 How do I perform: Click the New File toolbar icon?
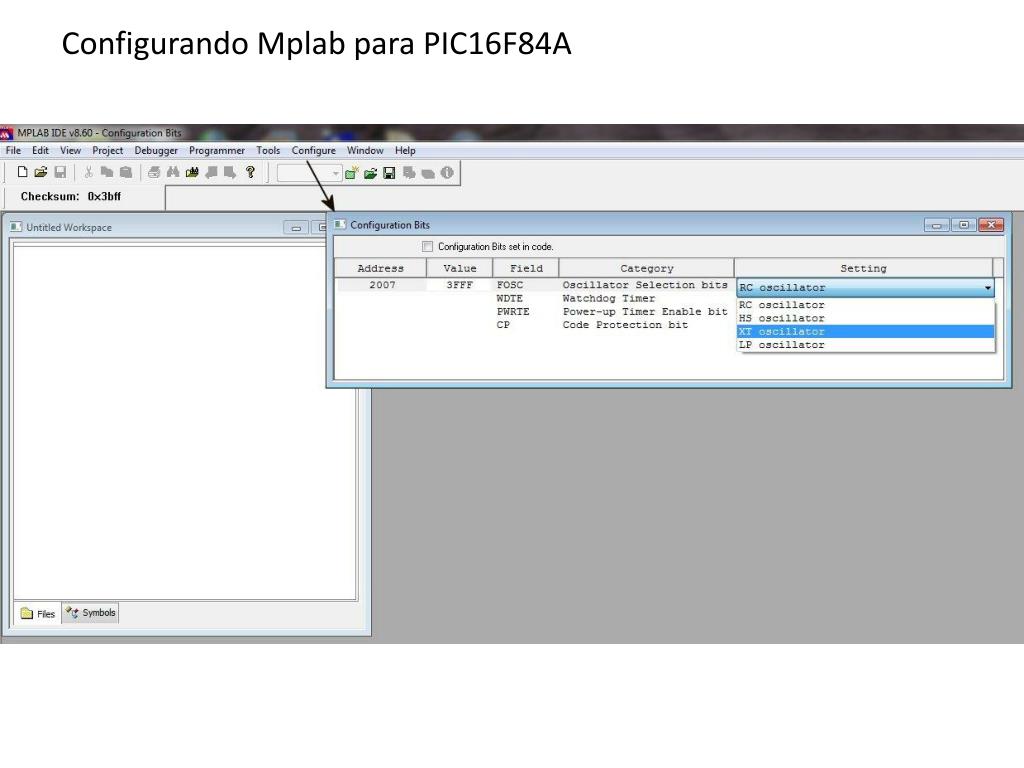tap(22, 172)
